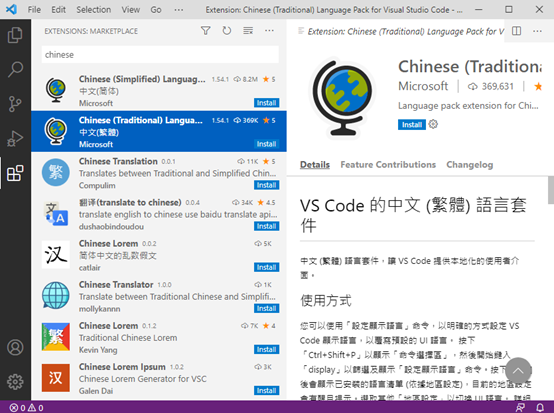
Task: Switch to the Feature Contributions tab
Action: click(x=388, y=165)
